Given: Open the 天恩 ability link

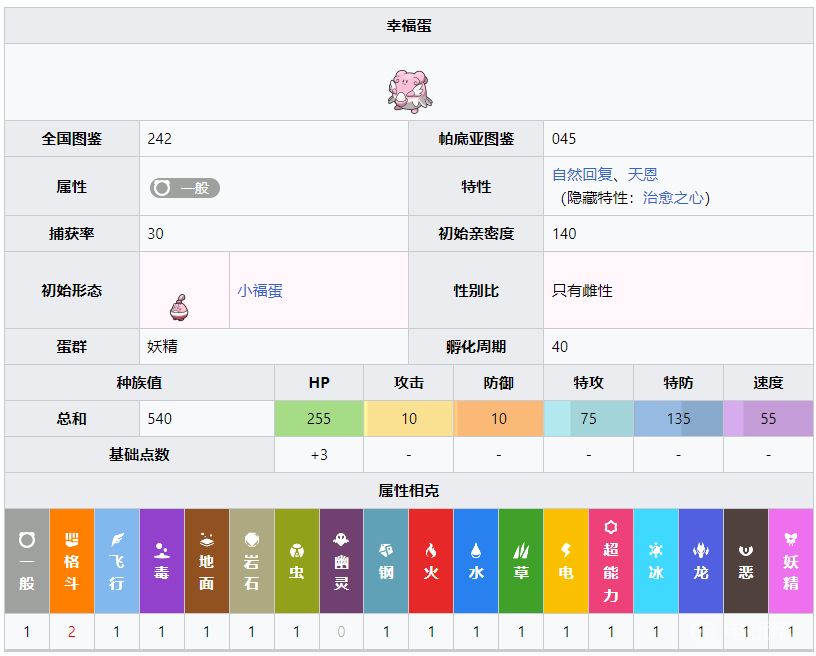Looking at the screenshot, I should [643, 174].
